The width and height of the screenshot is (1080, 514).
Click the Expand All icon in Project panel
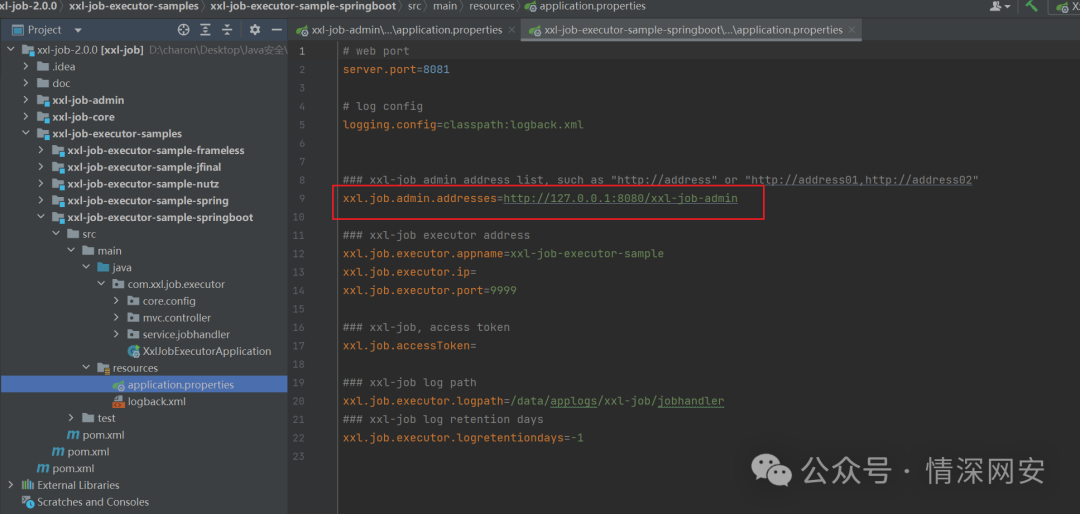(x=205, y=30)
